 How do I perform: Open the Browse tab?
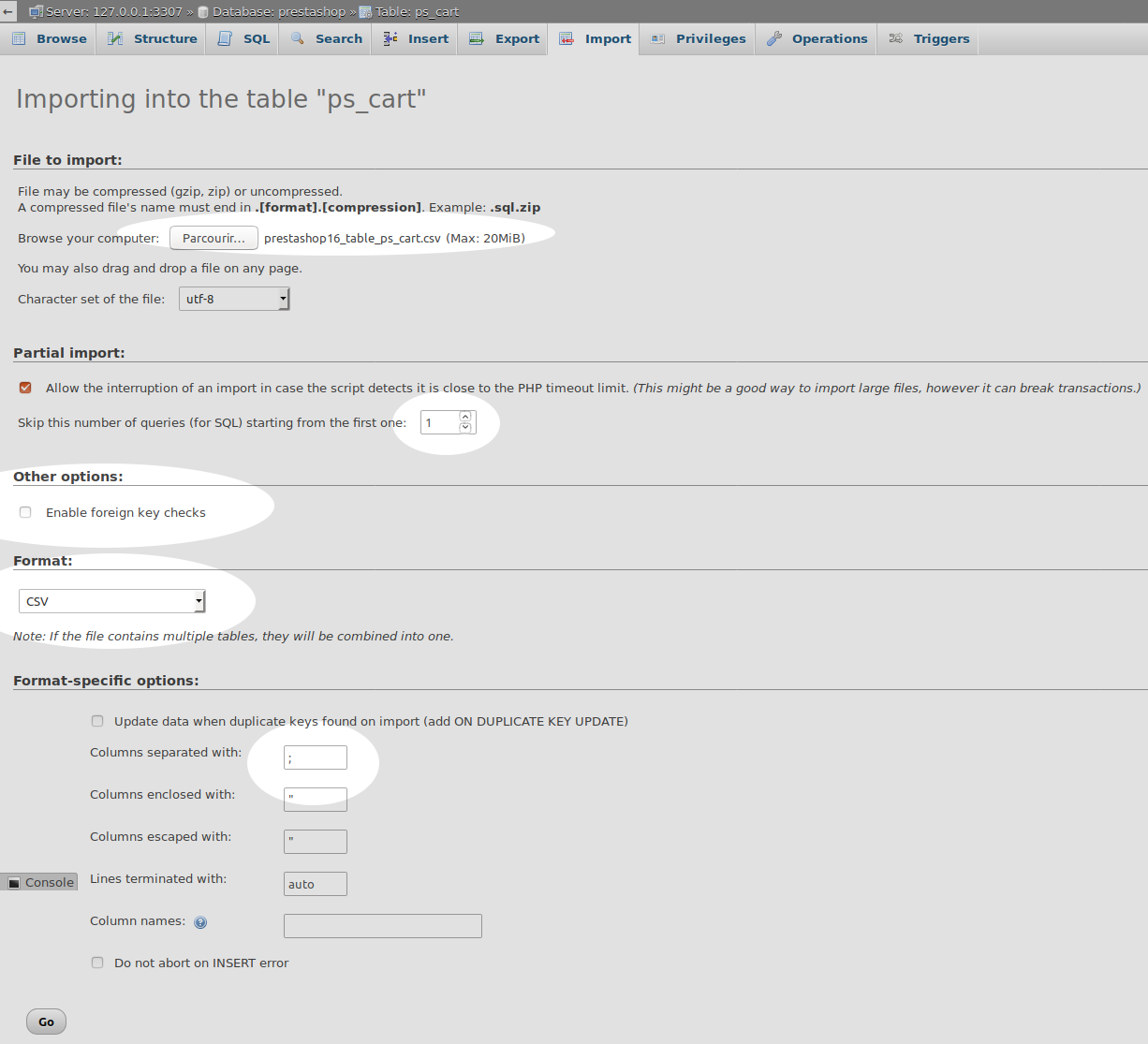(49, 38)
